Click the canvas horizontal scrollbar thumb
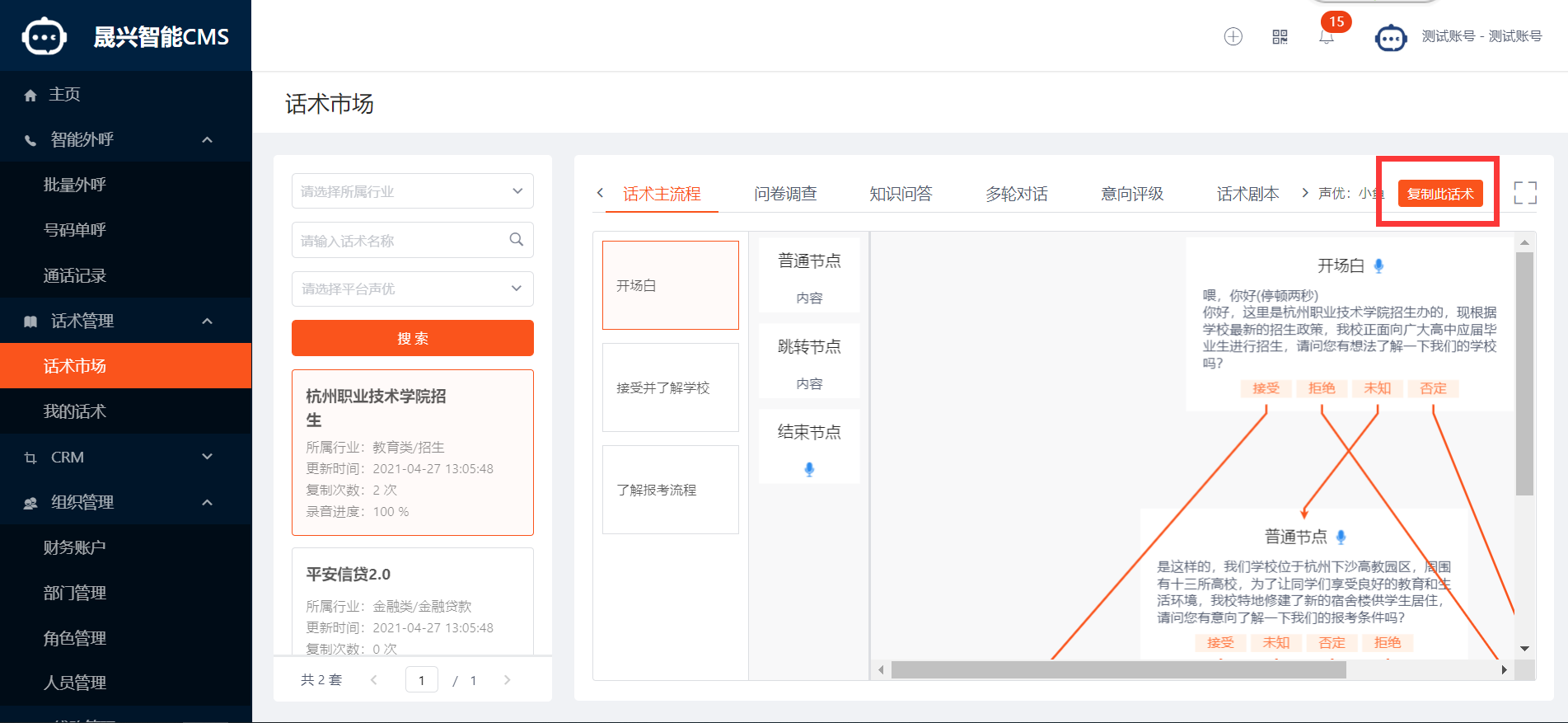The height and width of the screenshot is (723, 1568). (x=1118, y=670)
